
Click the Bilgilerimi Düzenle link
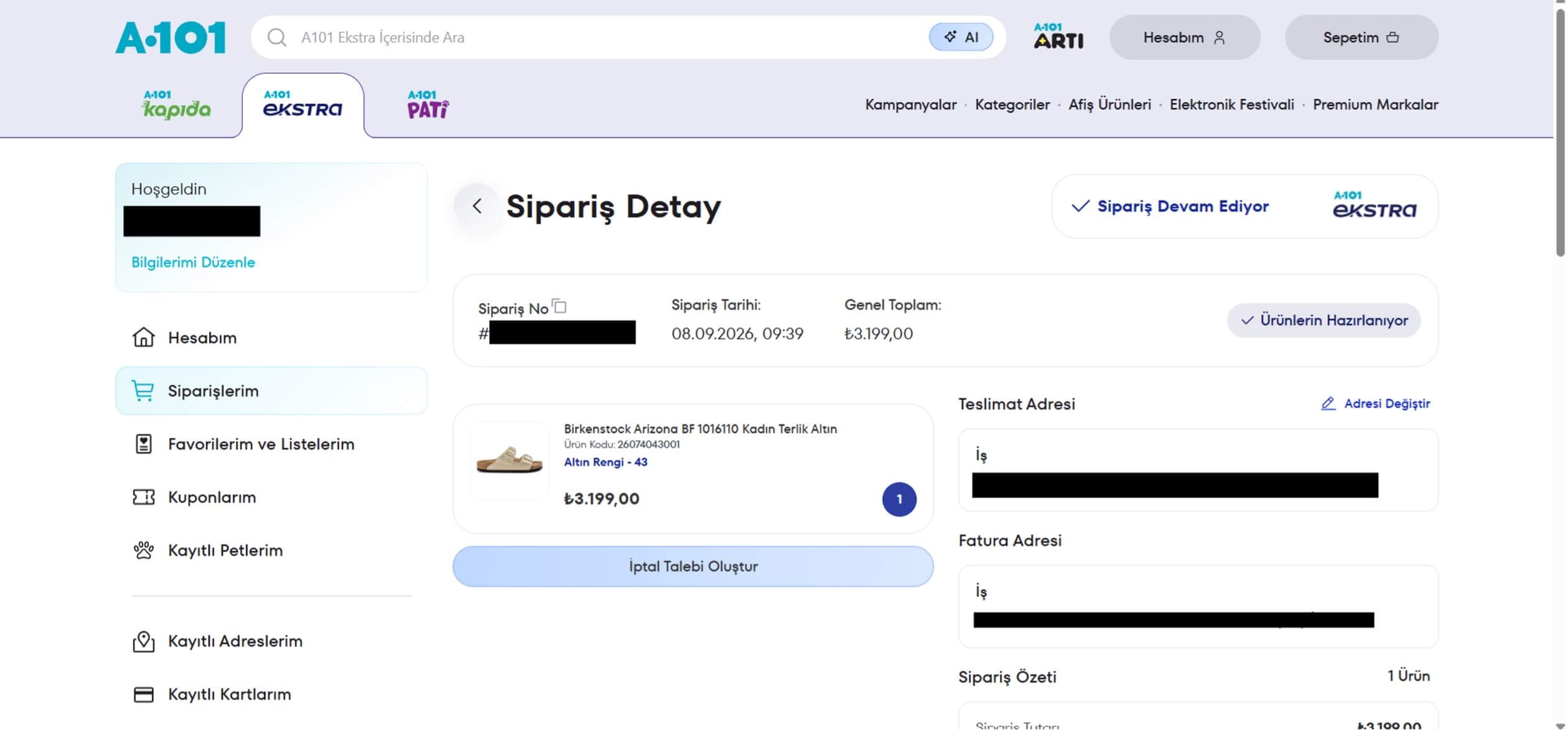tap(193, 262)
